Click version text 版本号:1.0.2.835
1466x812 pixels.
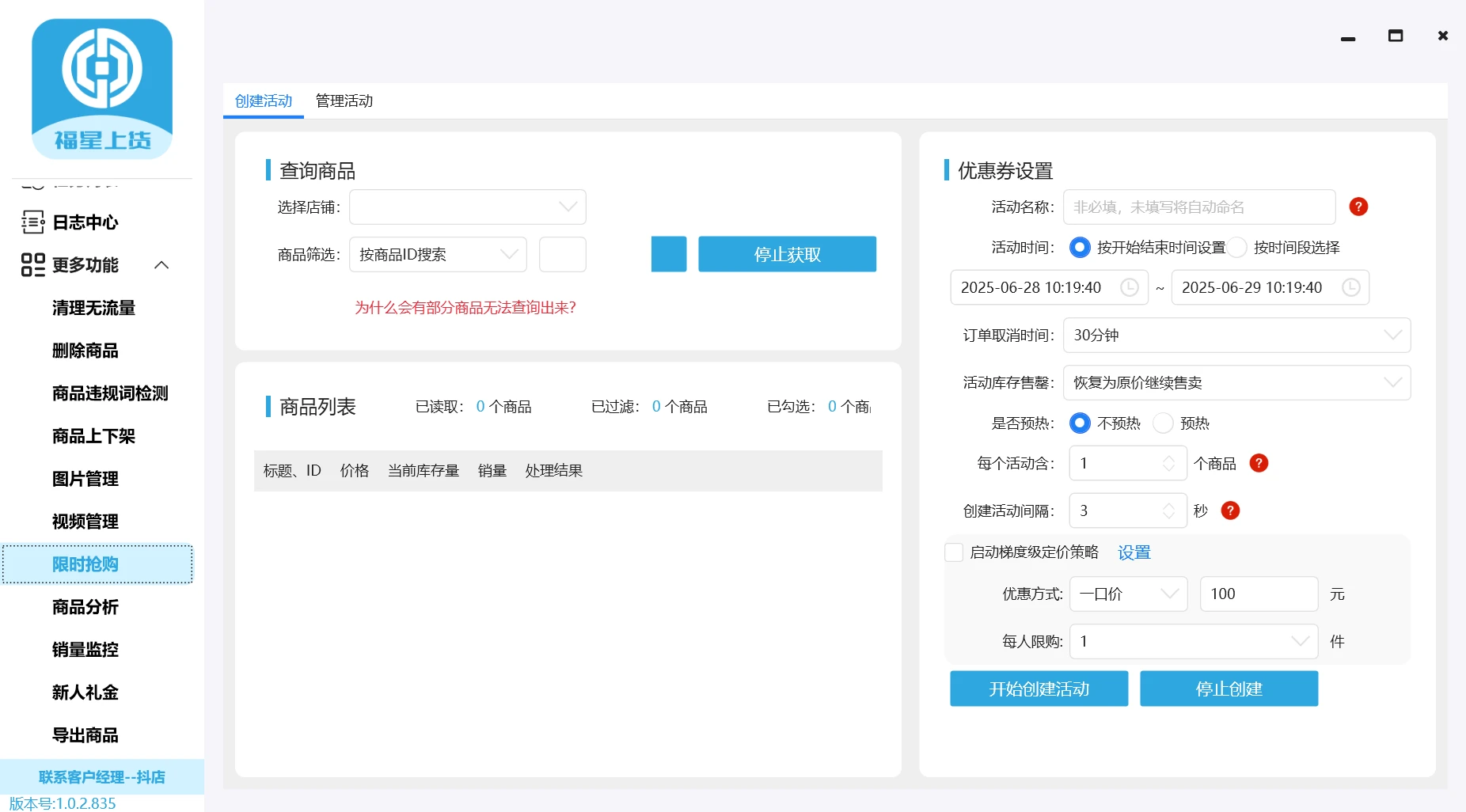[x=63, y=803]
